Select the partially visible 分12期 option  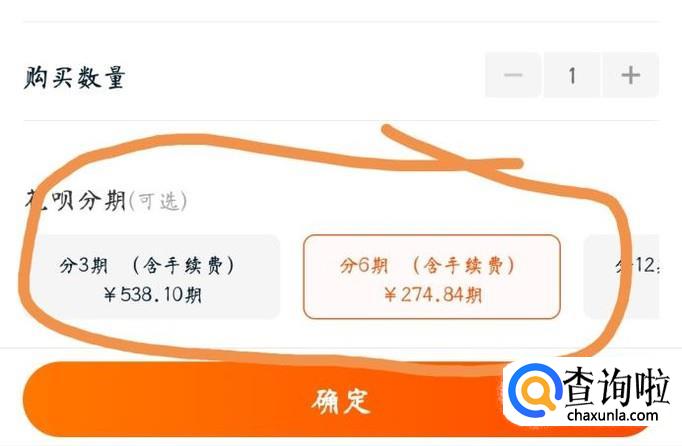tap(622, 277)
